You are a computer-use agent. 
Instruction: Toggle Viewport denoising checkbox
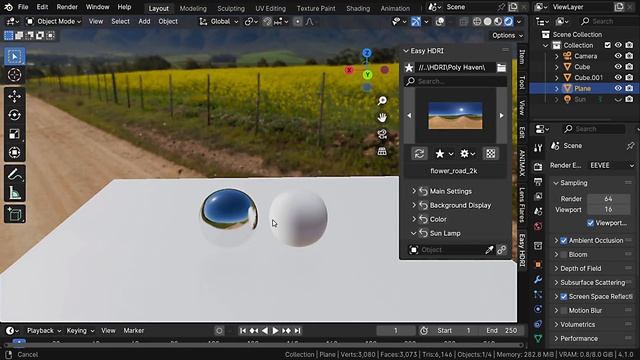[590, 223]
